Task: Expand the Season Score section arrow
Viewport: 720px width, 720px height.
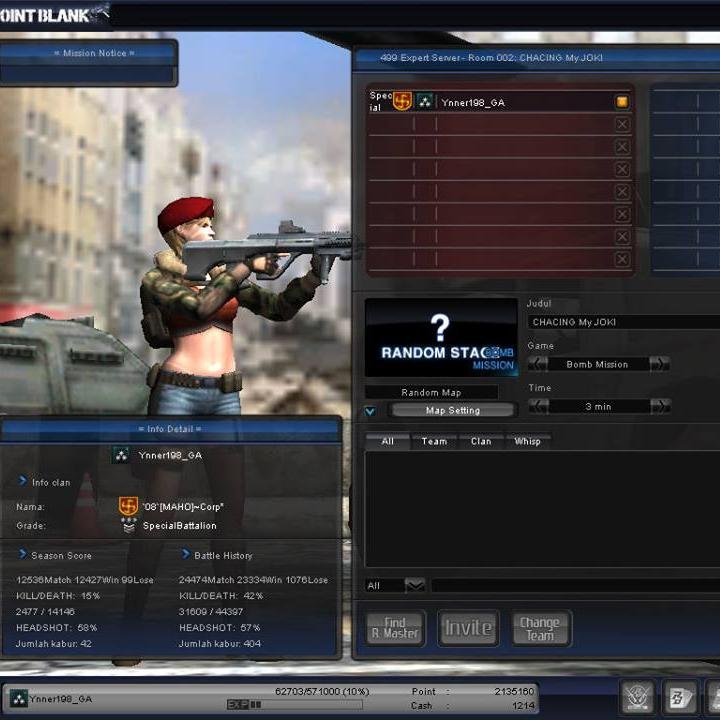Action: [x=22, y=554]
